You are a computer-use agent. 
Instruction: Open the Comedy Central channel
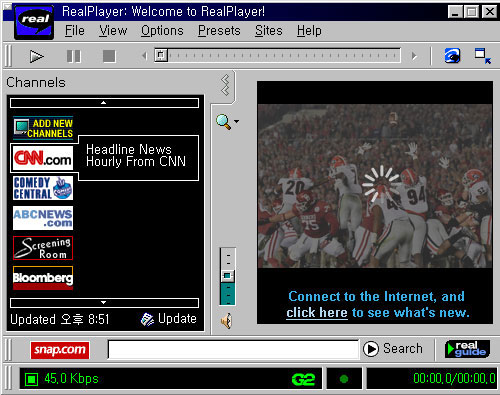tap(43, 188)
